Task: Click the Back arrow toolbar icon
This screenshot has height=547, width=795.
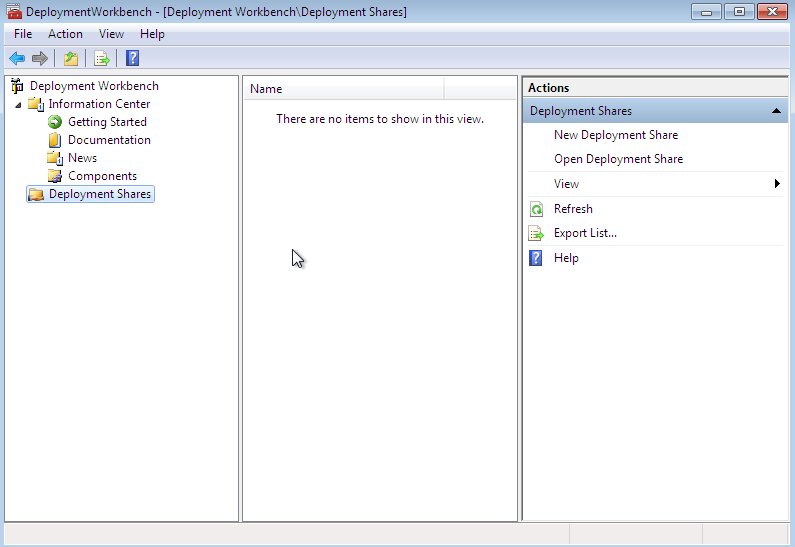Action: 17,58
